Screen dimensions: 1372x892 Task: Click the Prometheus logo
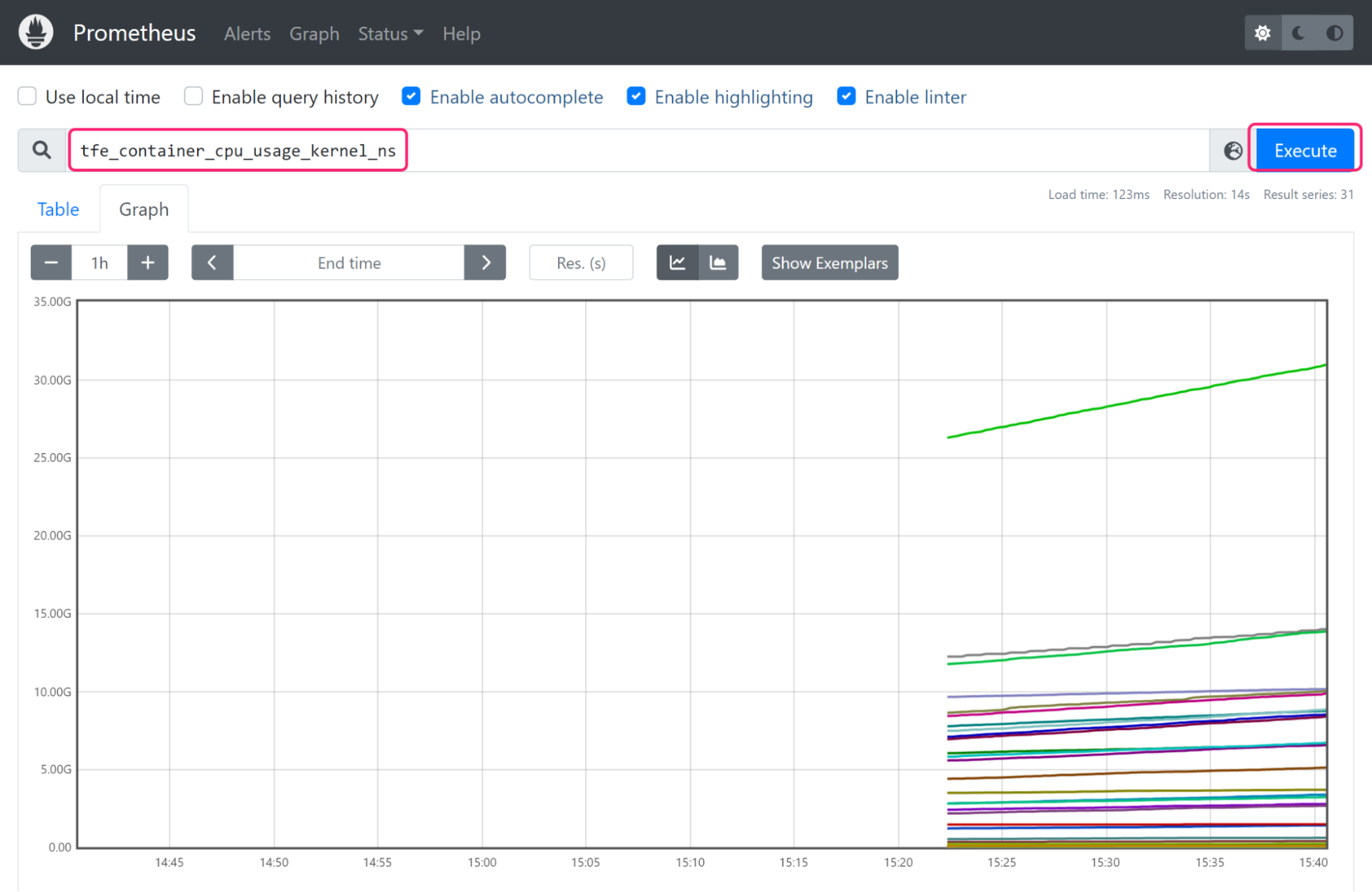coord(35,32)
